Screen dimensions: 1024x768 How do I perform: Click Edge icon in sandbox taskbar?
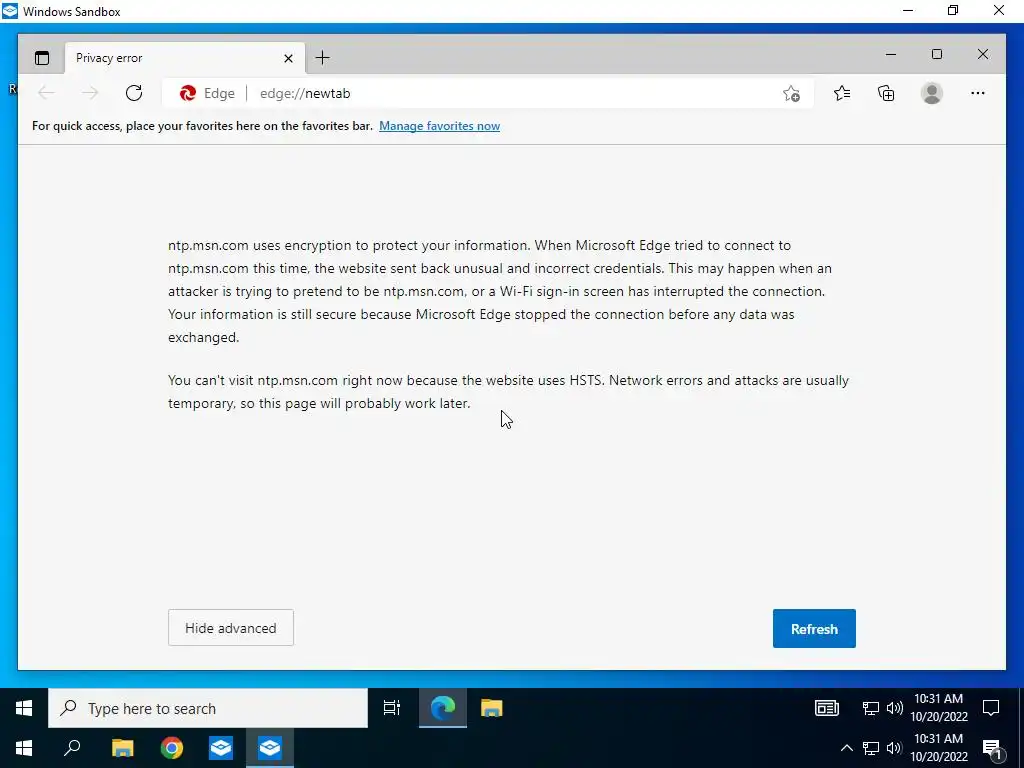[443, 708]
